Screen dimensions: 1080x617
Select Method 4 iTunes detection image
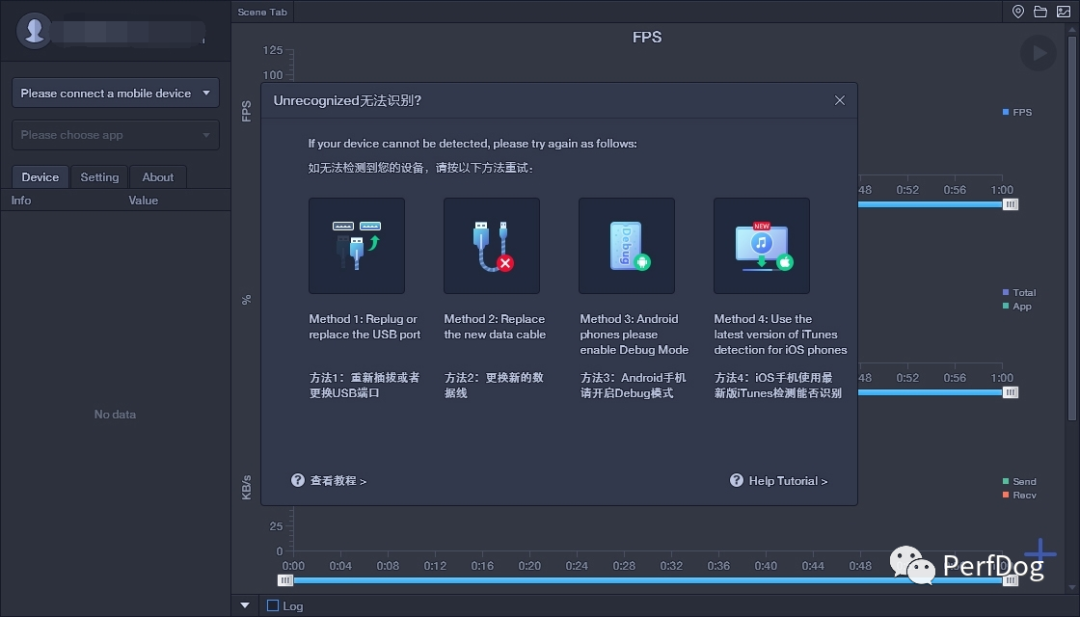click(x=762, y=246)
